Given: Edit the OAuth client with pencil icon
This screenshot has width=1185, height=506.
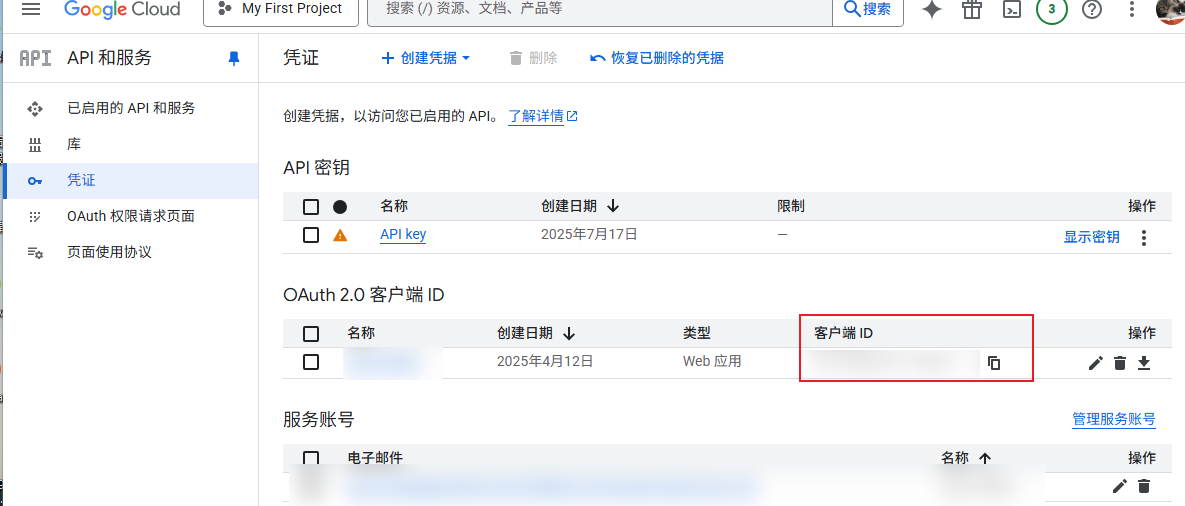Looking at the screenshot, I should point(1096,362).
